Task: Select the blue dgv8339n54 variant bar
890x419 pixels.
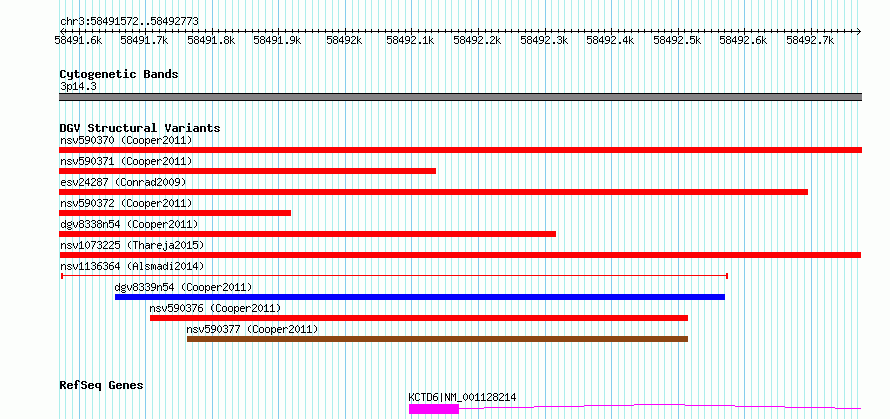Action: 420,297
